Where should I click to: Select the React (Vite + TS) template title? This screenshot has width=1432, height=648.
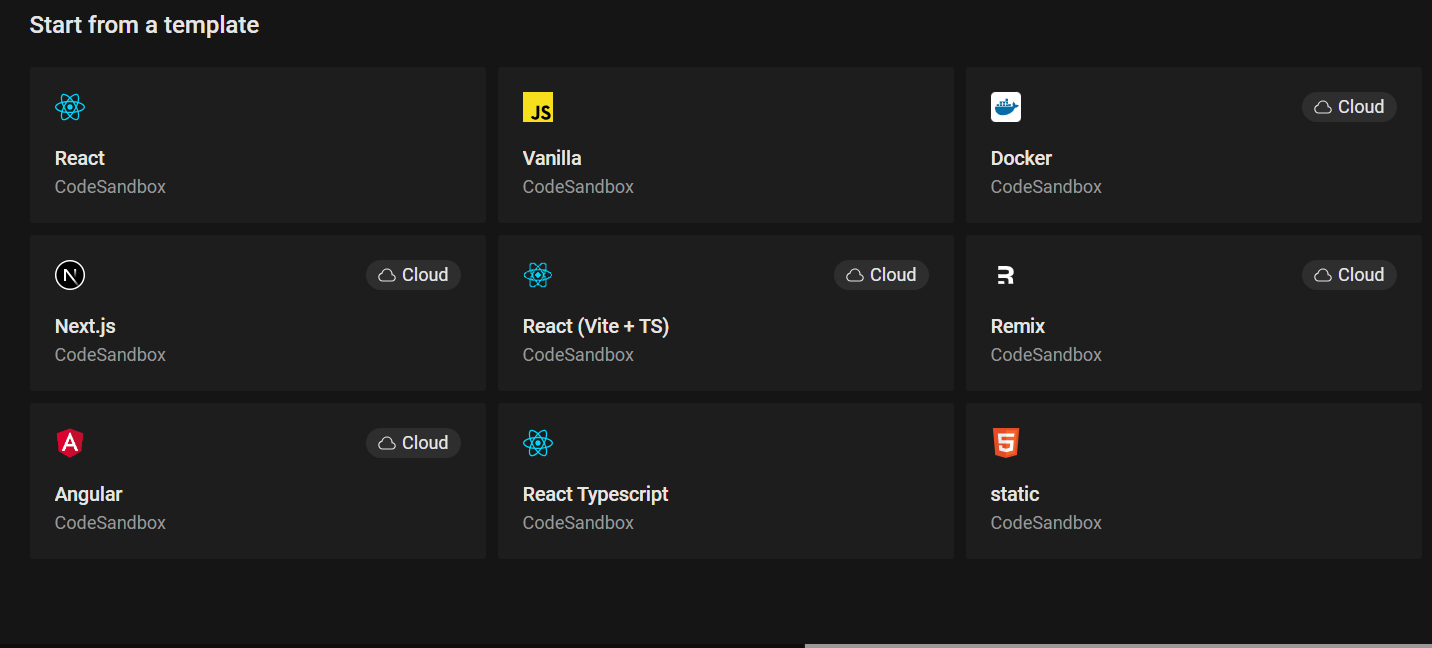tap(596, 326)
